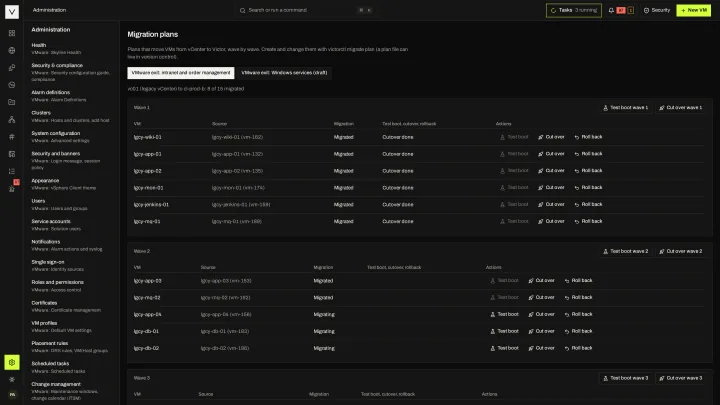Click the Migrating status for lgcy-db-02

click(324, 348)
